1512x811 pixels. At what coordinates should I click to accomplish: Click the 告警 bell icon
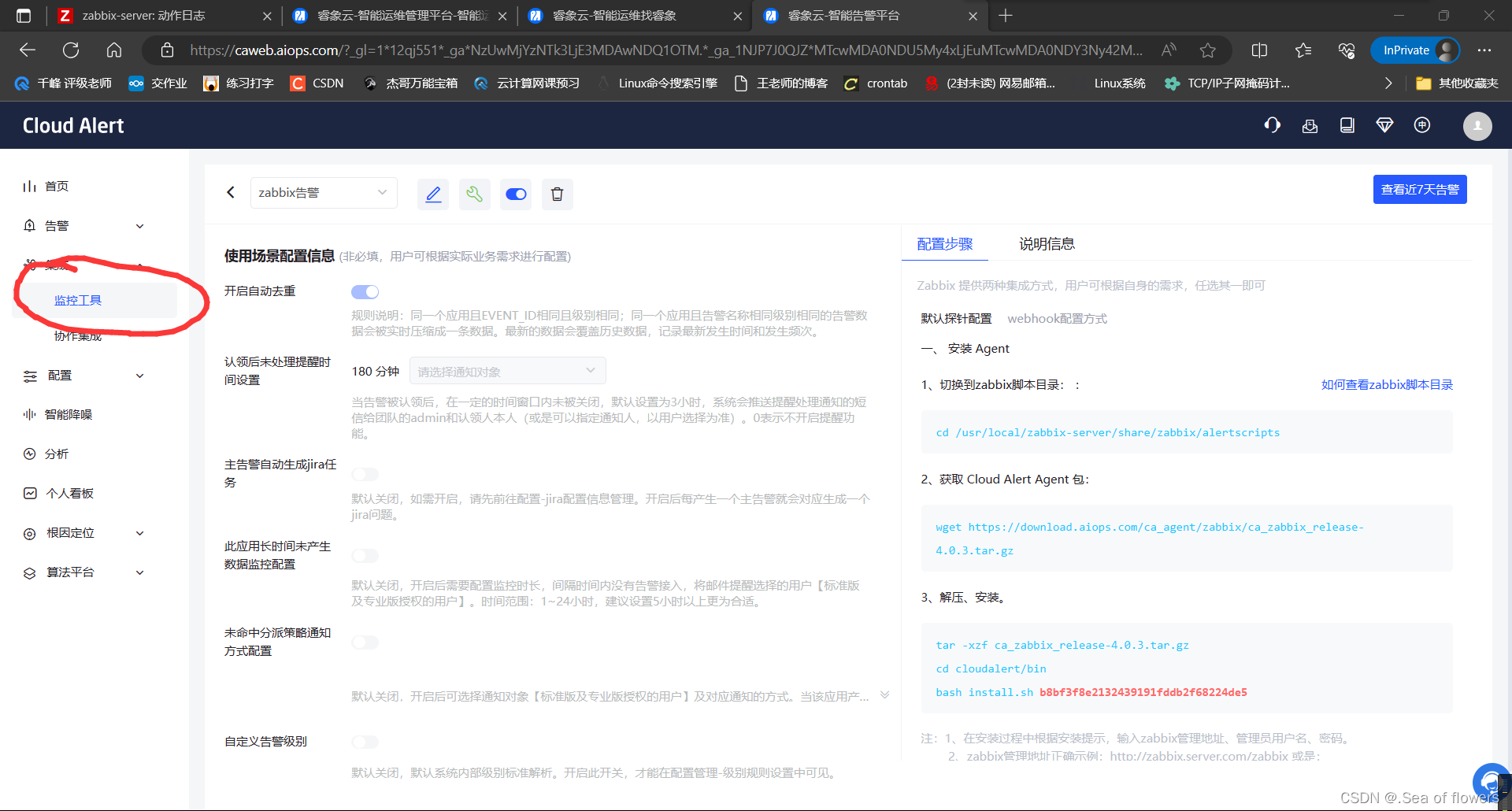29,225
